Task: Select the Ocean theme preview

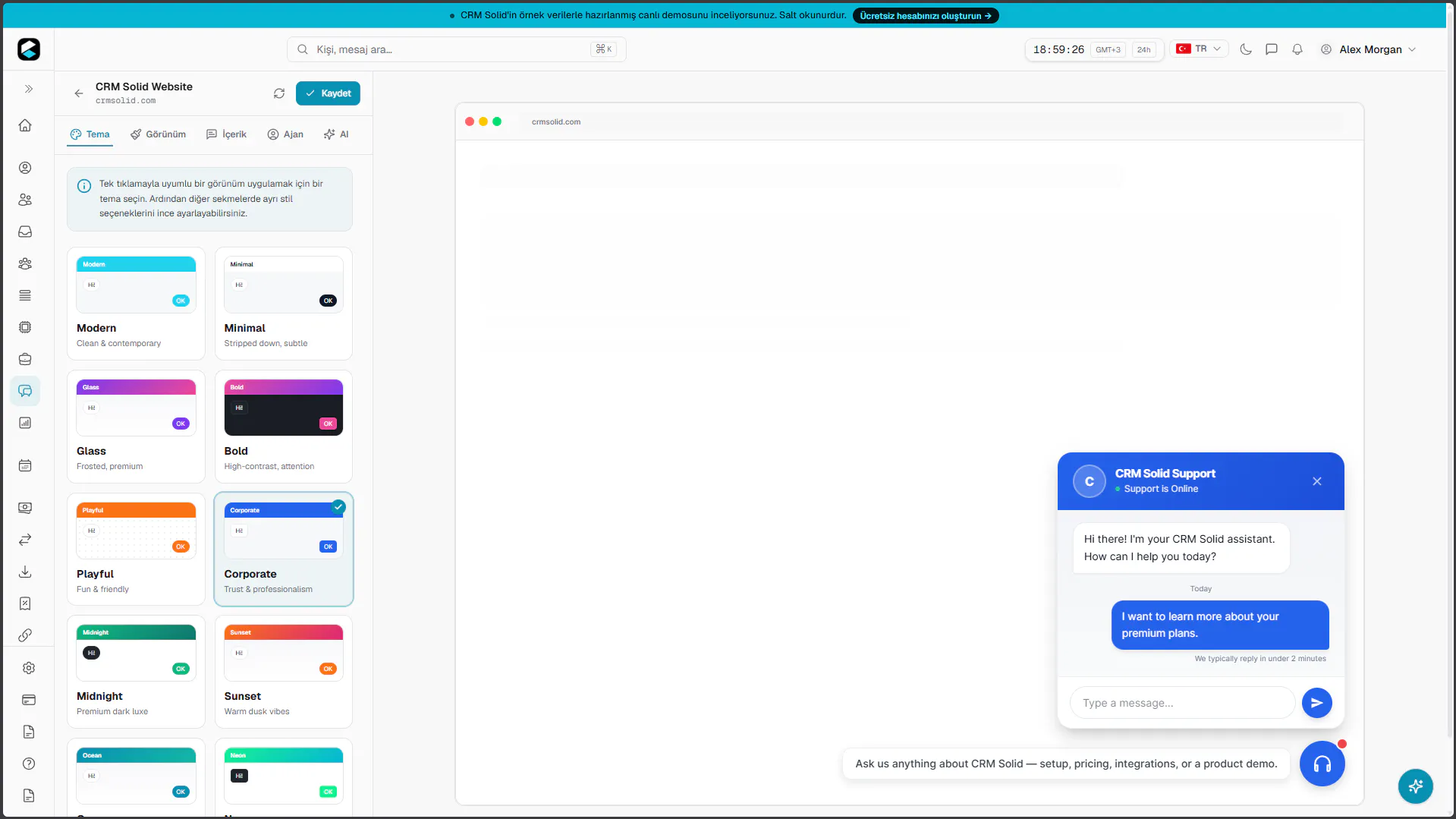Action: (x=136, y=776)
